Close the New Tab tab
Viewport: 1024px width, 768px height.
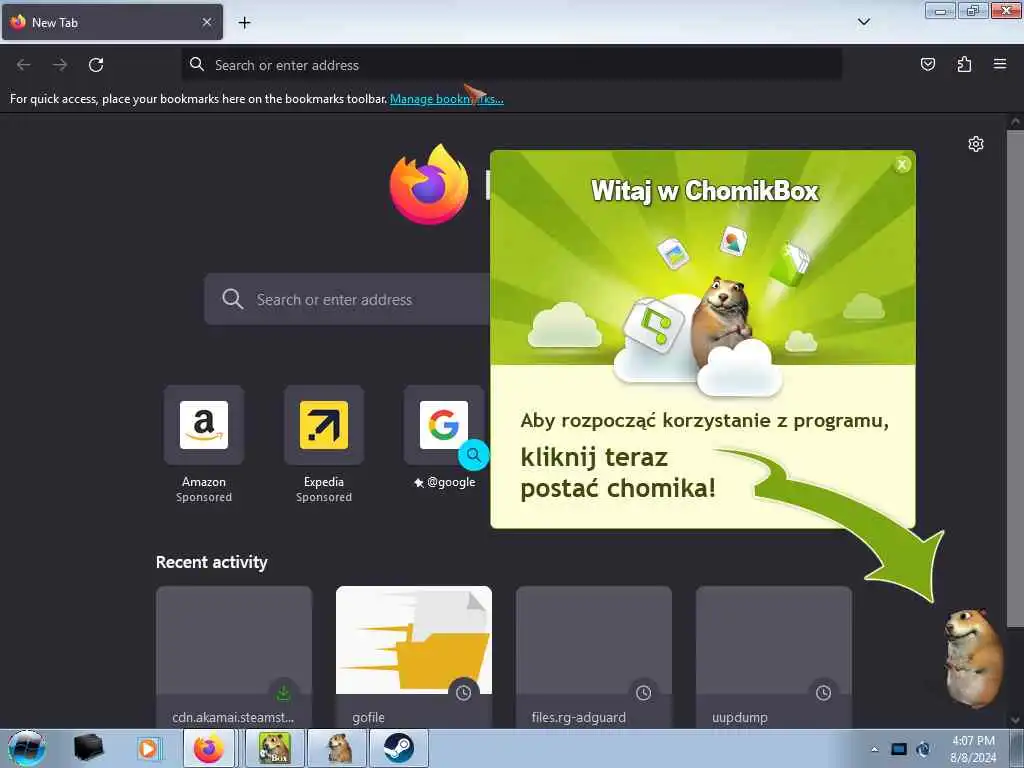206,22
